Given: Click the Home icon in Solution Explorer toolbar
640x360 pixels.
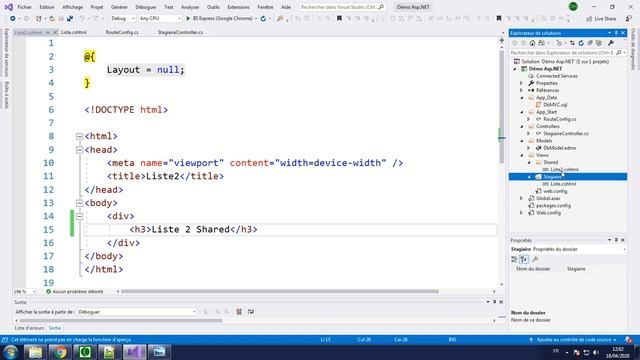Looking at the screenshot, I should click(532, 43).
